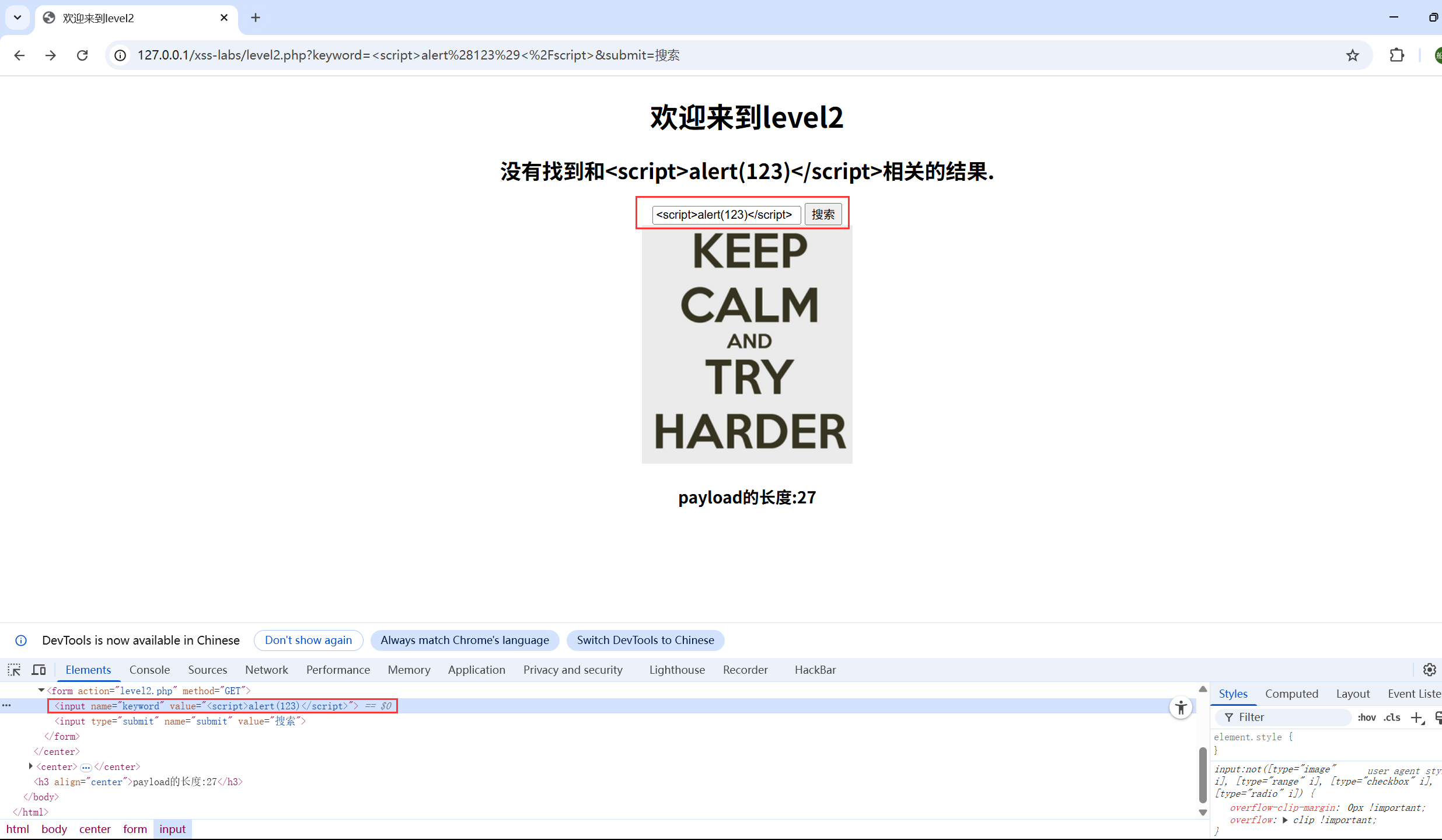Viewport: 1442px width, 840px height.
Task: Click the accessibility icon in Elements panel
Action: pyautogui.click(x=1181, y=707)
